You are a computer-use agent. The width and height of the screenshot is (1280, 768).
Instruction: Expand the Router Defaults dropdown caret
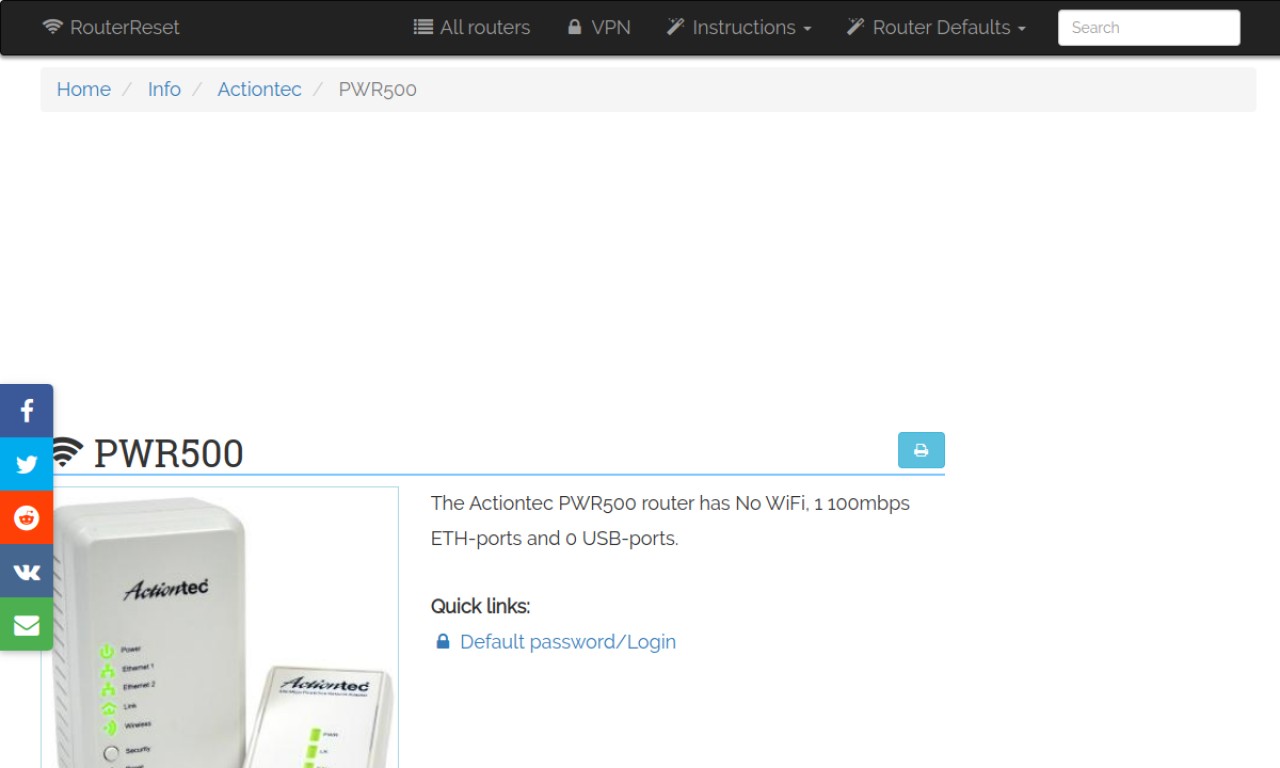click(1021, 29)
